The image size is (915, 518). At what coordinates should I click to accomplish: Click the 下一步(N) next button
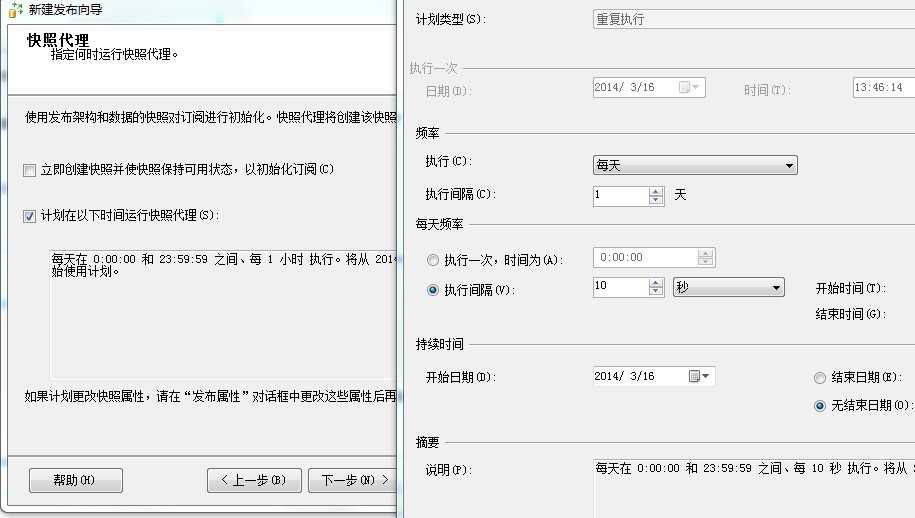pyautogui.click(x=354, y=481)
